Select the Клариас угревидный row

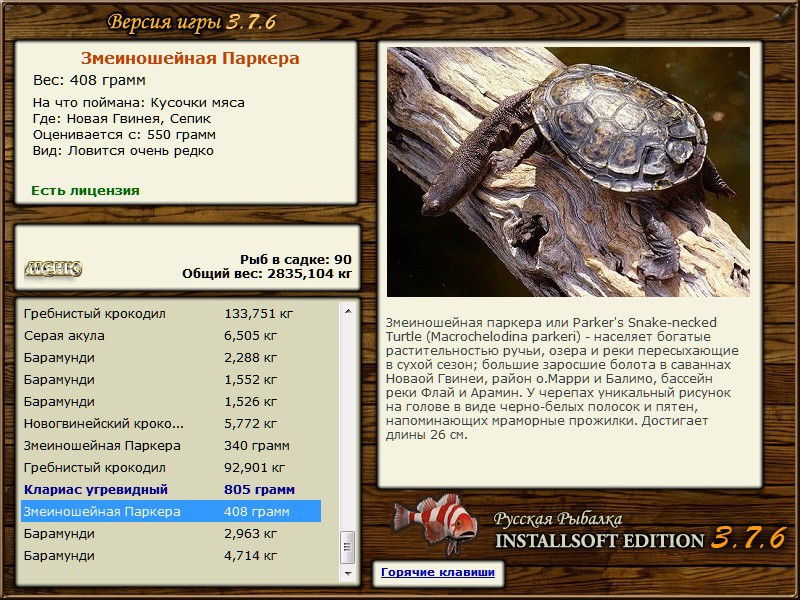pyautogui.click(x=171, y=489)
